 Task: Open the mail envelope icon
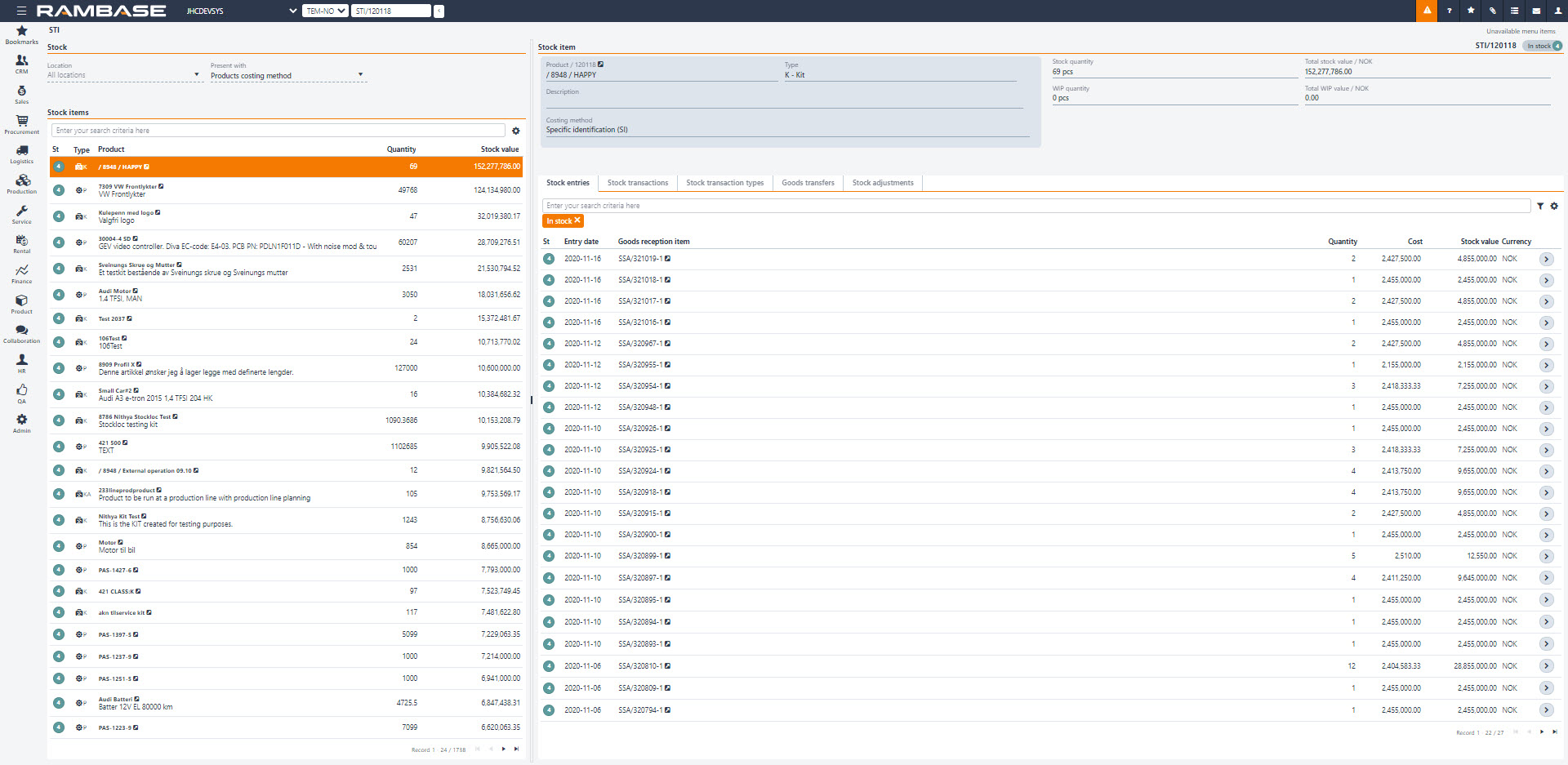1536,11
